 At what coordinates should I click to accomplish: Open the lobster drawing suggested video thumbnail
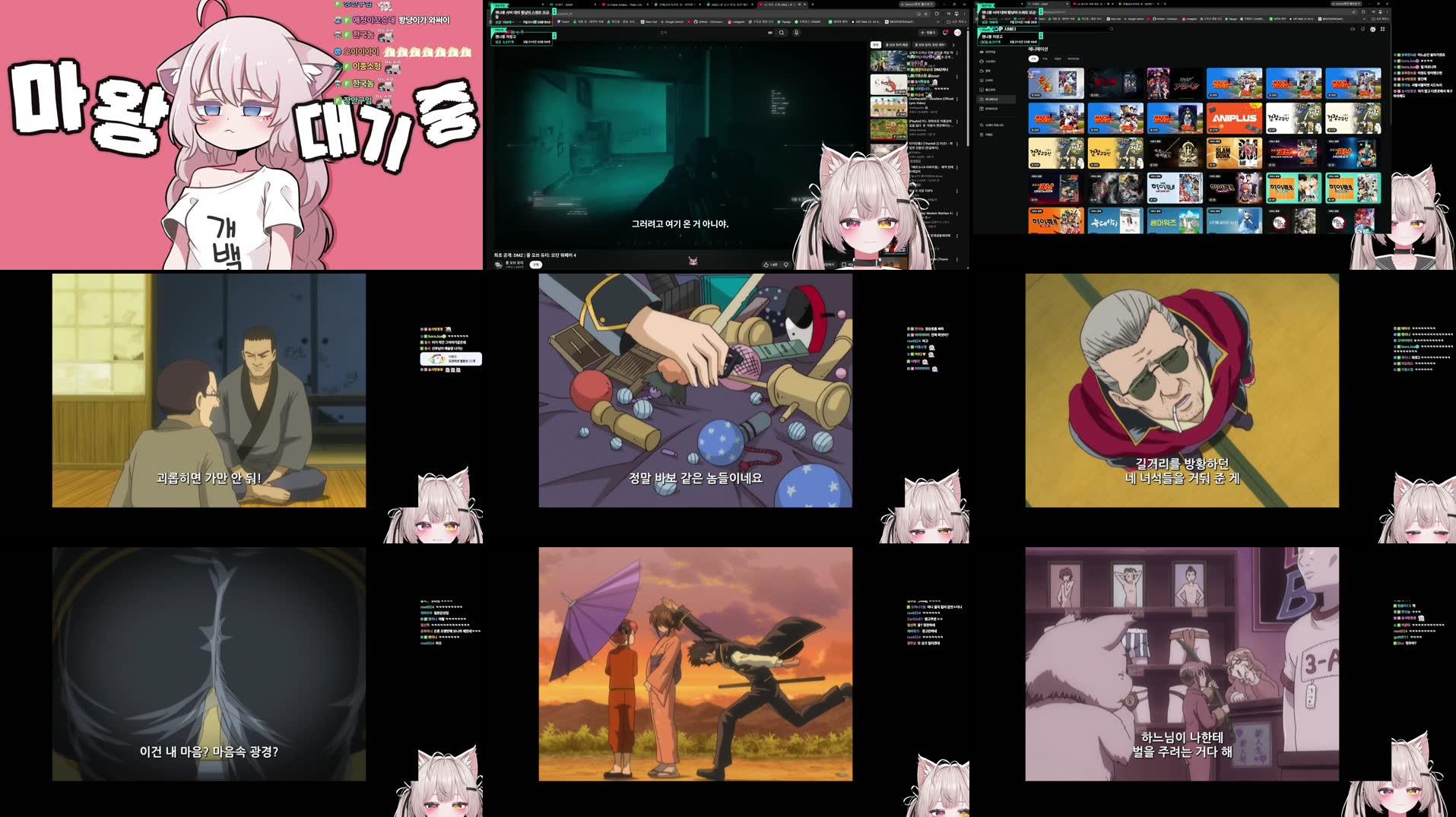889,84
